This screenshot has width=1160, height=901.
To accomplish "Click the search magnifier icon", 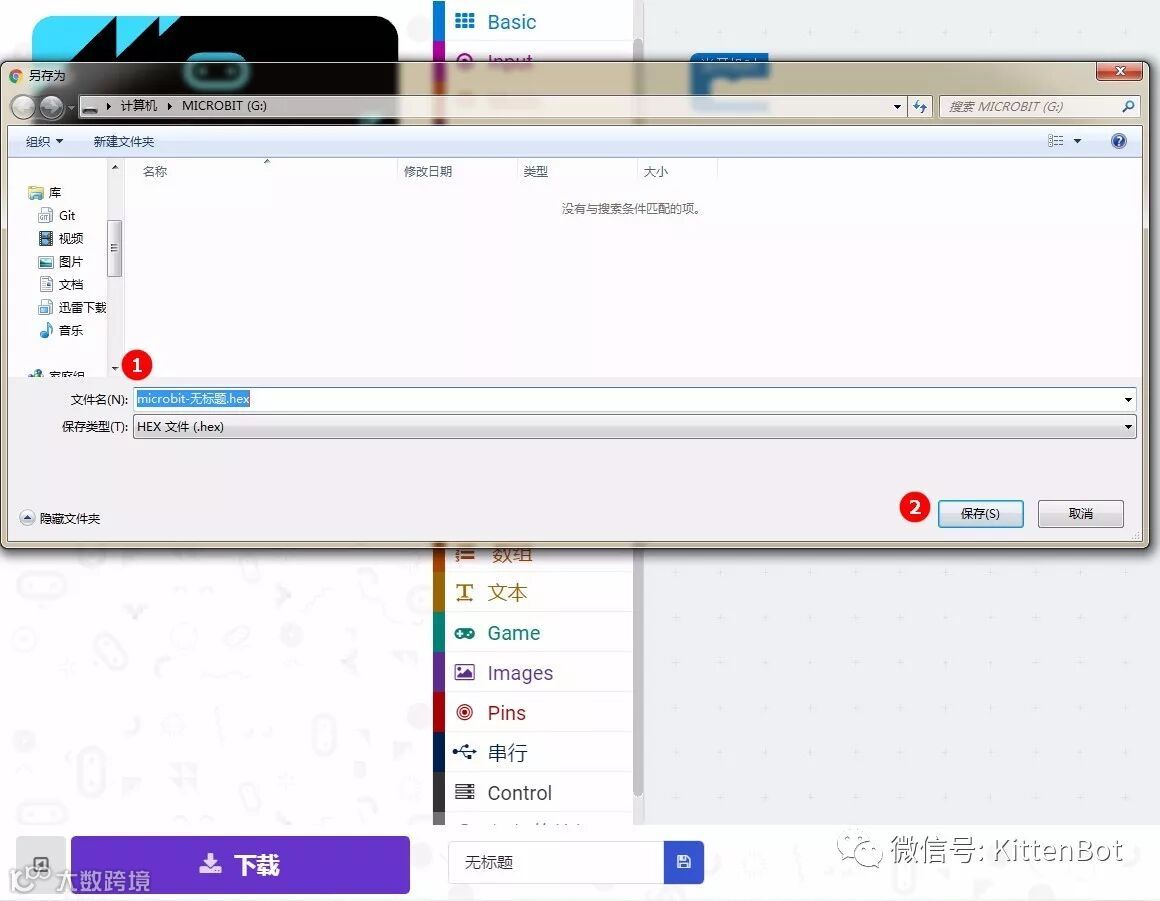I will coord(1128,107).
